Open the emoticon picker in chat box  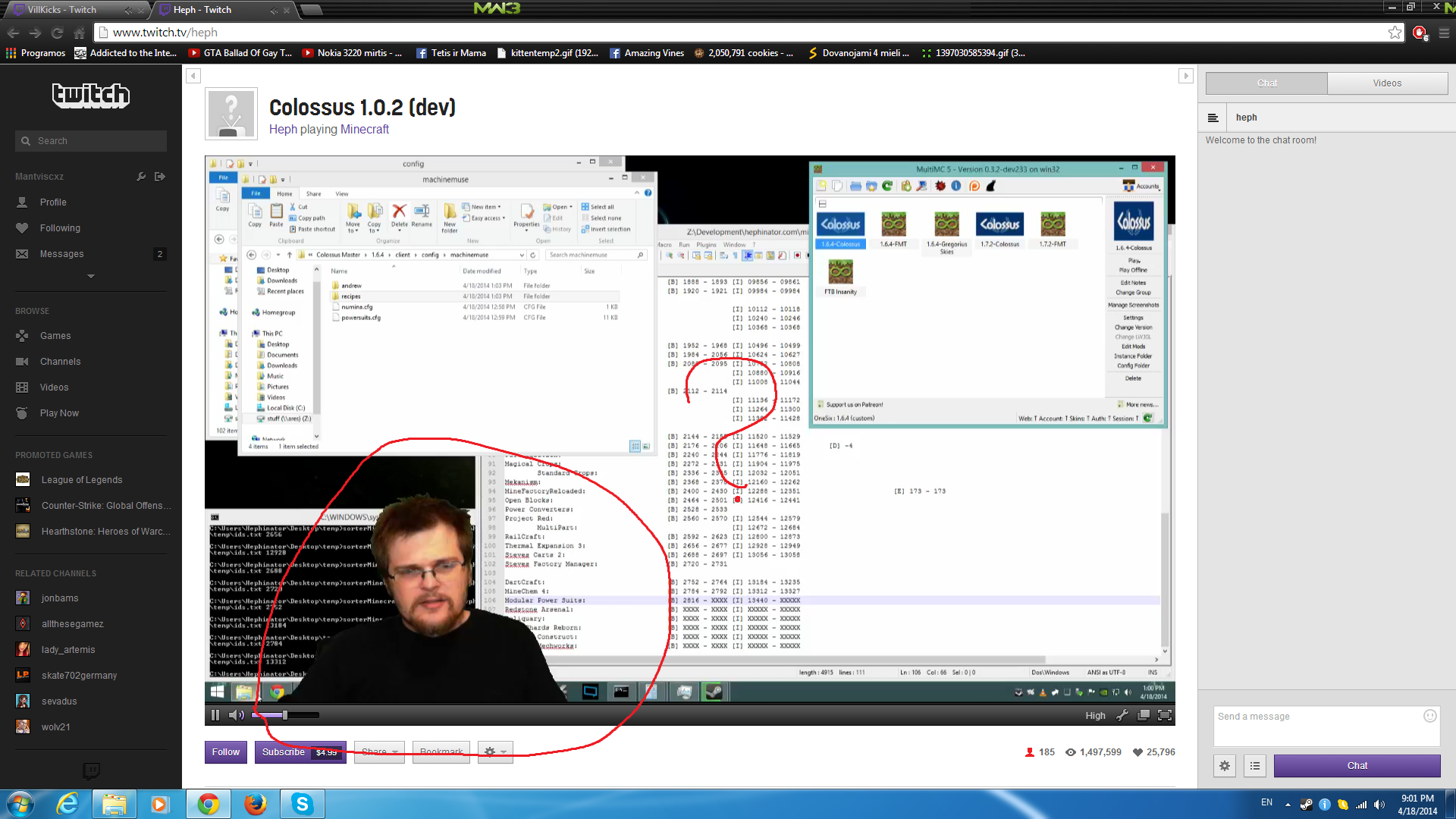point(1430,716)
